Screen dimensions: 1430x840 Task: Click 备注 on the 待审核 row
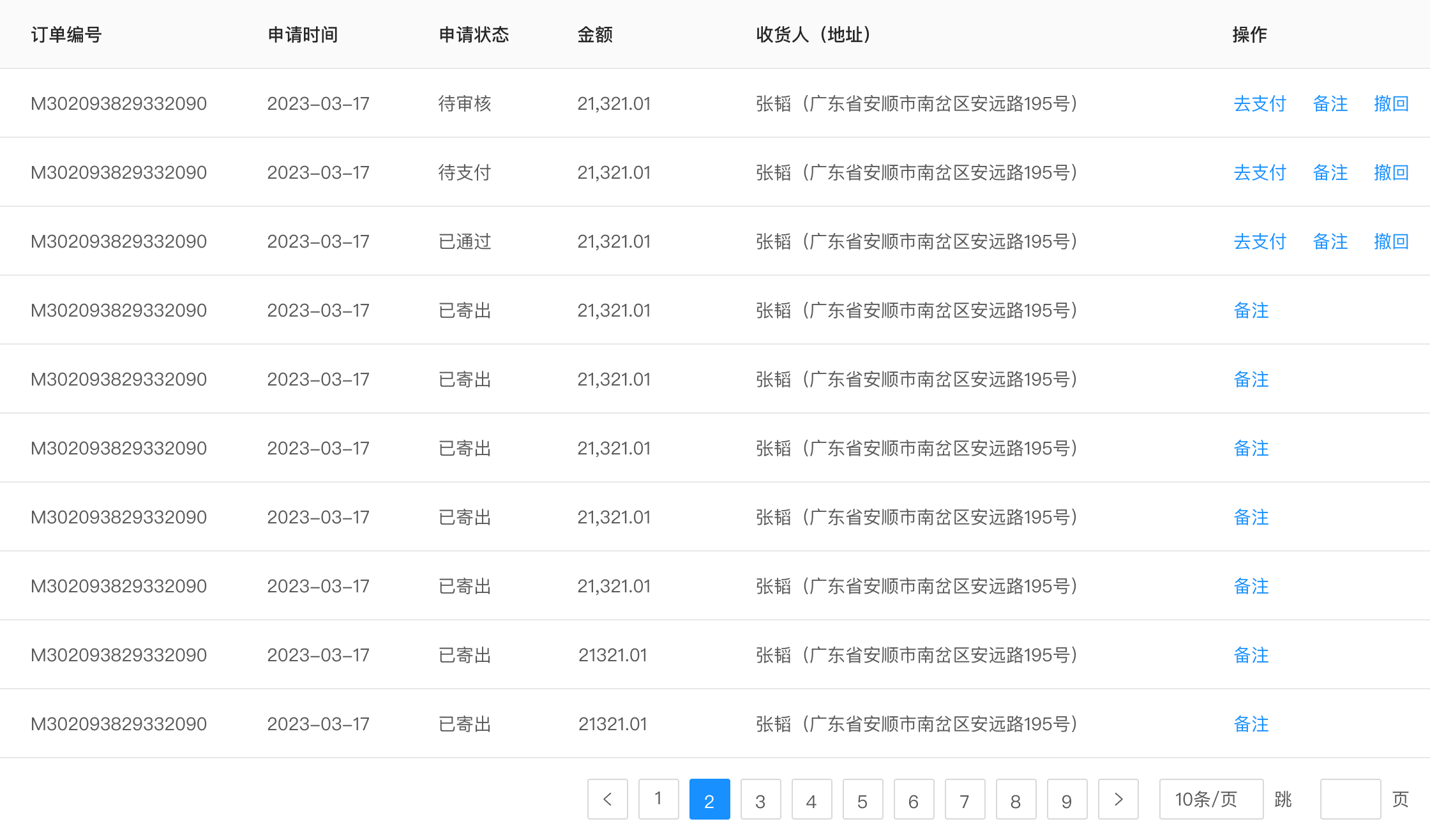coord(1330,103)
